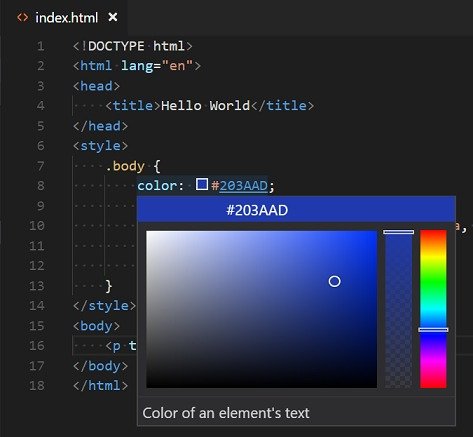Image resolution: width=473 pixels, height=437 pixels.
Task: Click "Color of an element's text" description
Action: click(x=226, y=413)
